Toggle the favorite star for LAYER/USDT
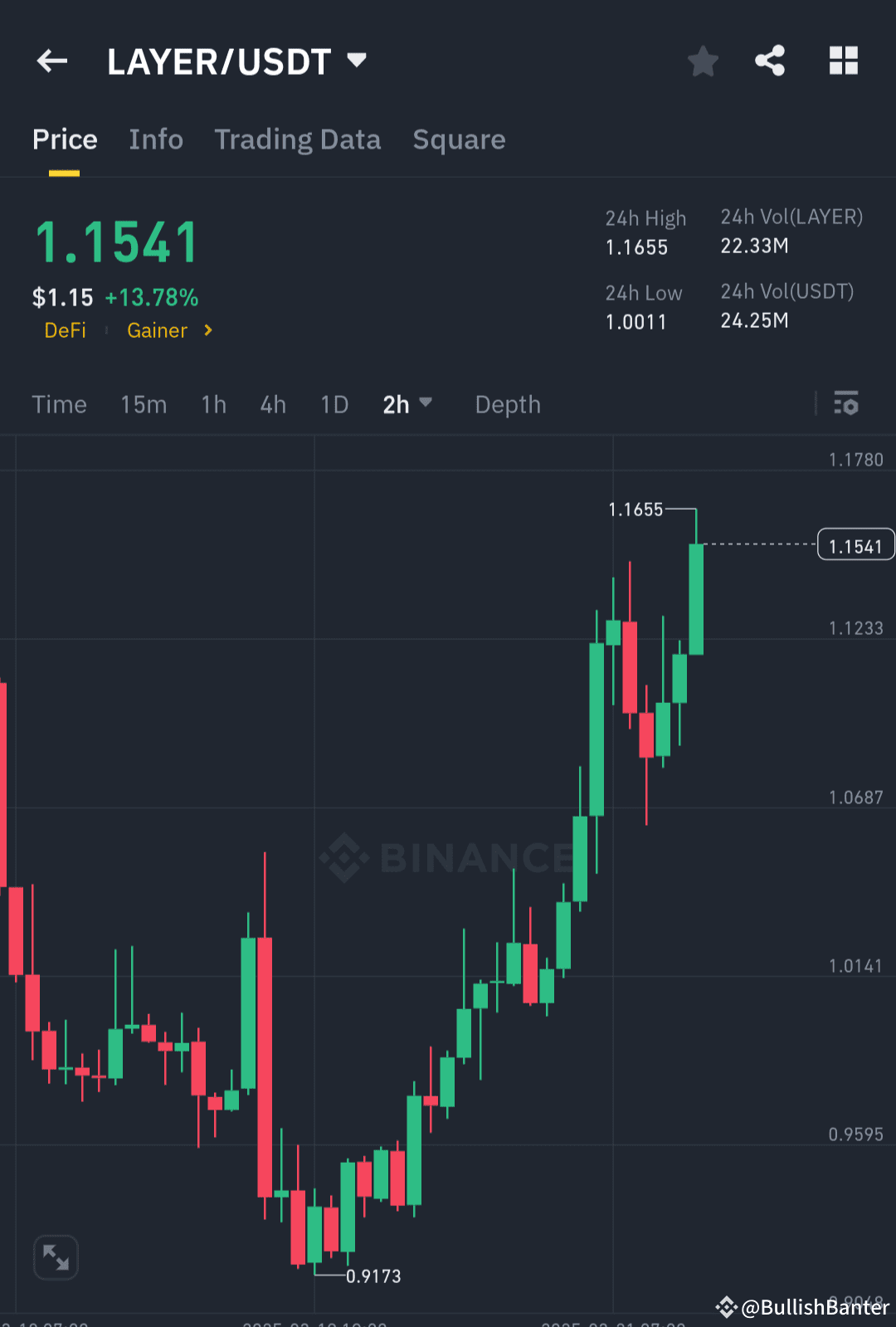This screenshot has height=1327, width=896. (x=703, y=61)
